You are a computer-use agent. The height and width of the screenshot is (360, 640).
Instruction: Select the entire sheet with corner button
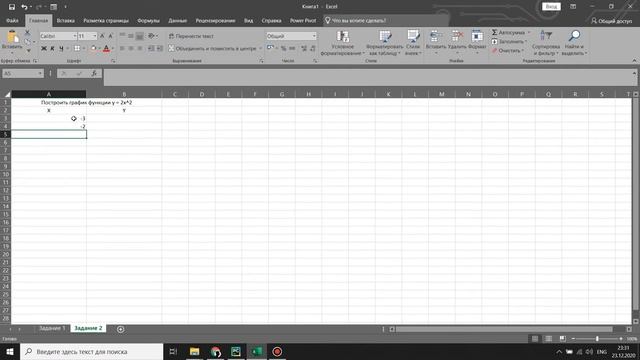6,94
